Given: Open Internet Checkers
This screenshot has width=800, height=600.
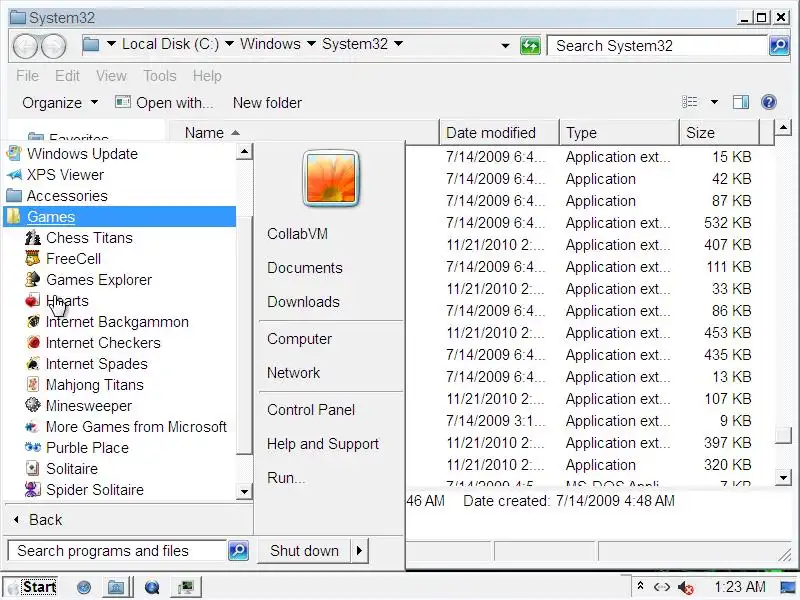Looking at the screenshot, I should [93, 343].
